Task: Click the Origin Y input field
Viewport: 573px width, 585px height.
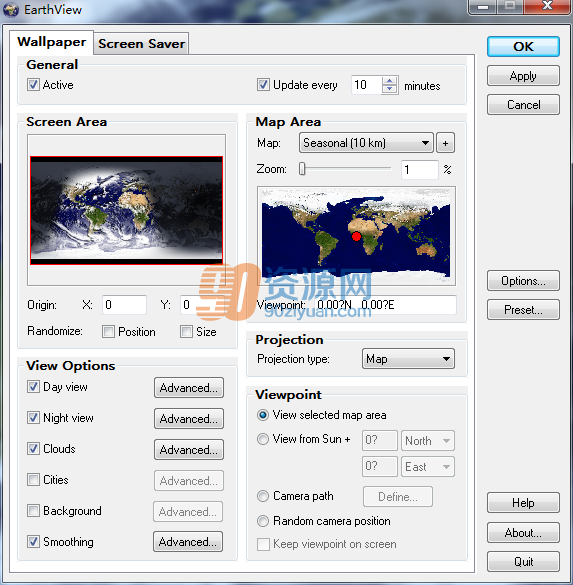Action: tap(202, 305)
